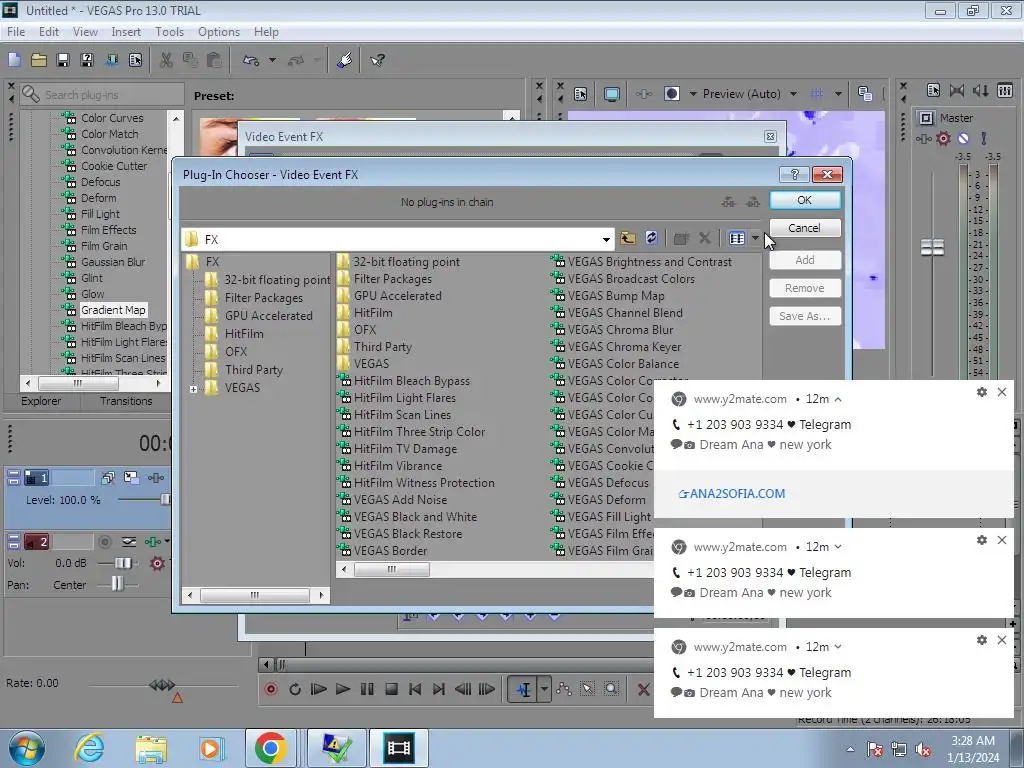Screen dimensions: 1024x768
Task: Click the What's This help icon
Action: click(x=377, y=61)
